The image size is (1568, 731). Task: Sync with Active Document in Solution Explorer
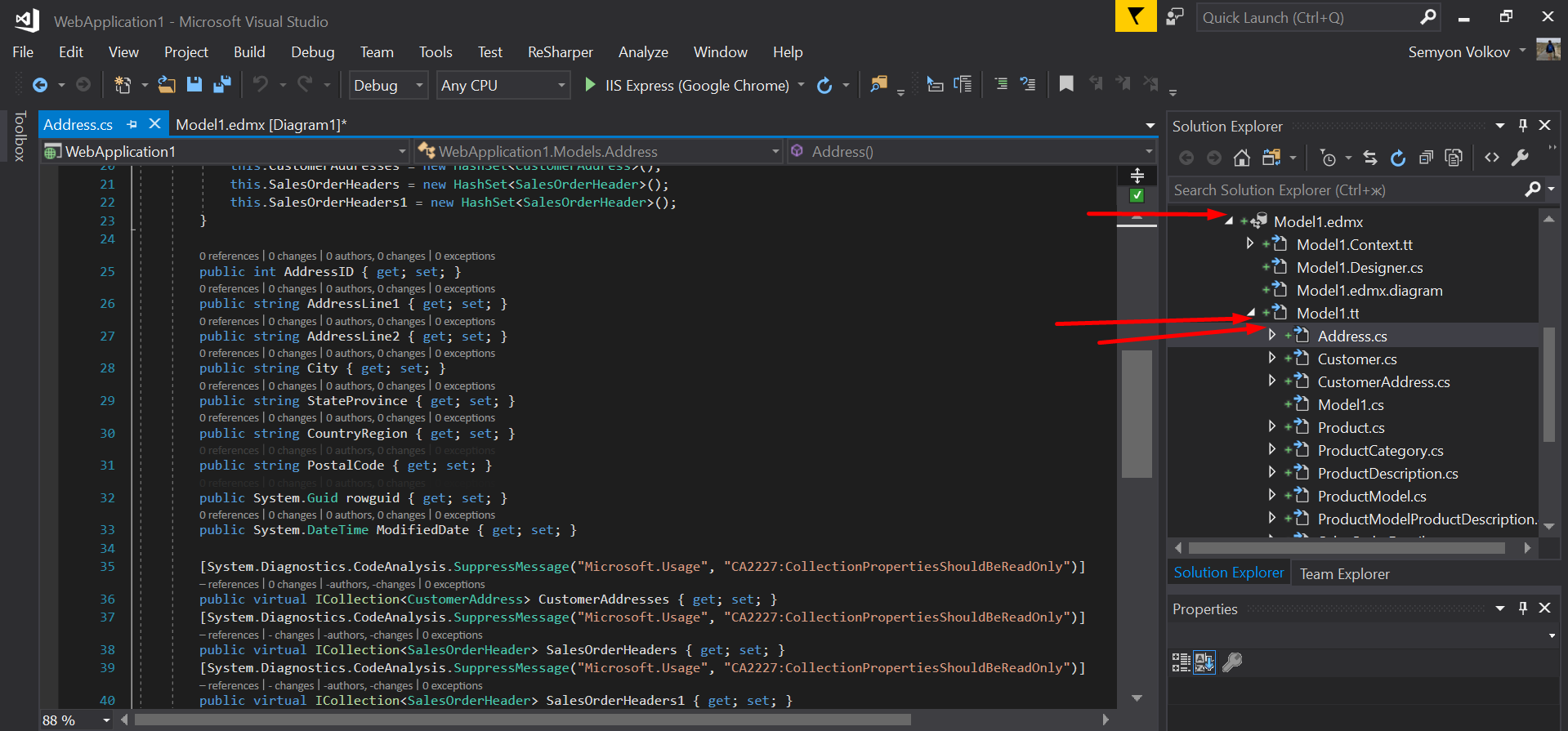1370,158
